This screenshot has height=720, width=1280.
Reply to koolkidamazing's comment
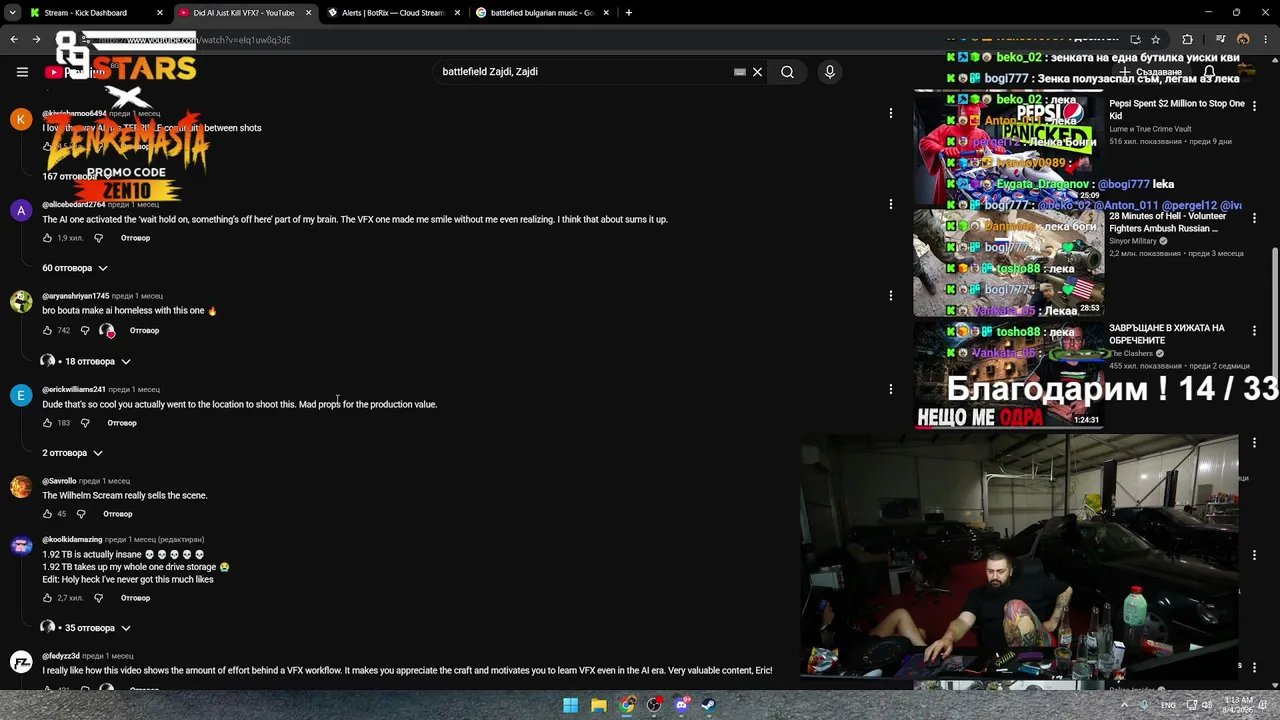pos(135,598)
